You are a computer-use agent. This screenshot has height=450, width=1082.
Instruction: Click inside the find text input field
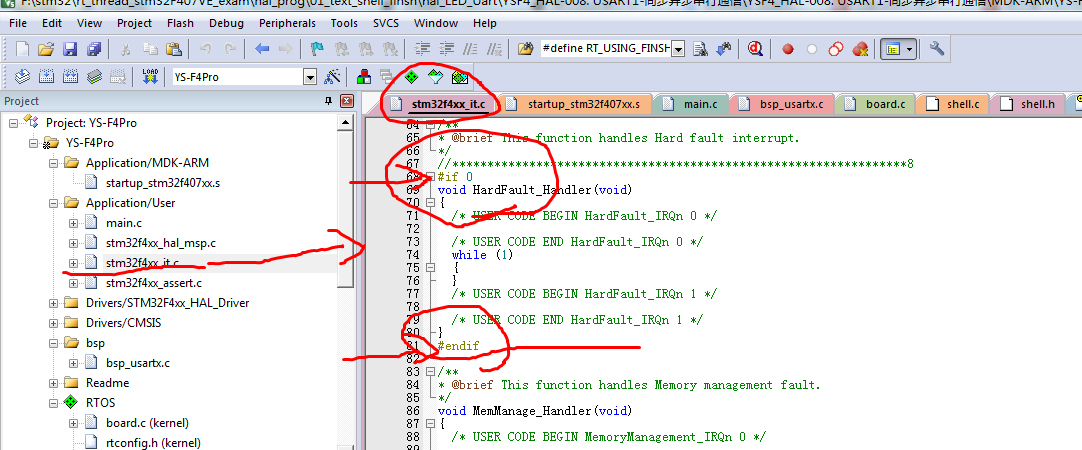605,49
